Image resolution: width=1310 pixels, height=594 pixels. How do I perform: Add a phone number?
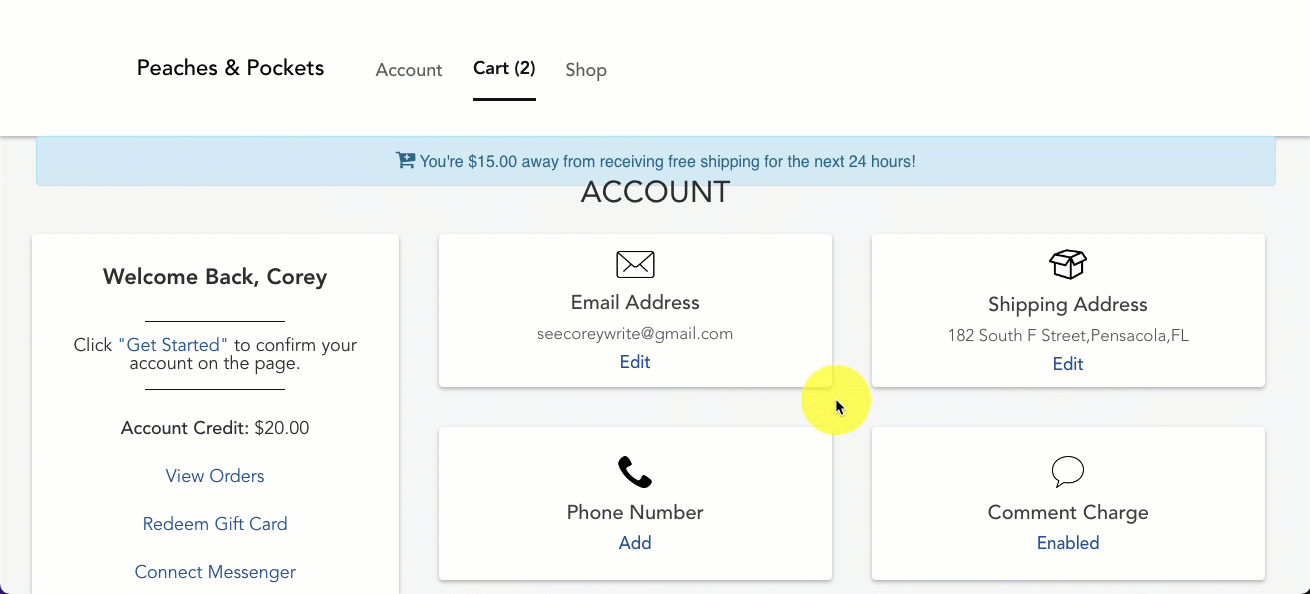(635, 543)
